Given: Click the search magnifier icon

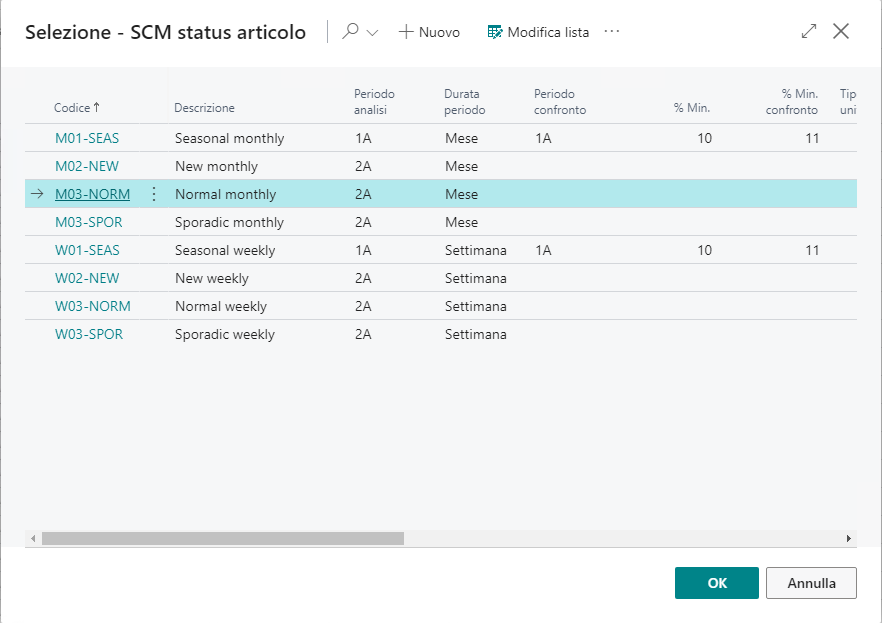Looking at the screenshot, I should pos(350,32).
